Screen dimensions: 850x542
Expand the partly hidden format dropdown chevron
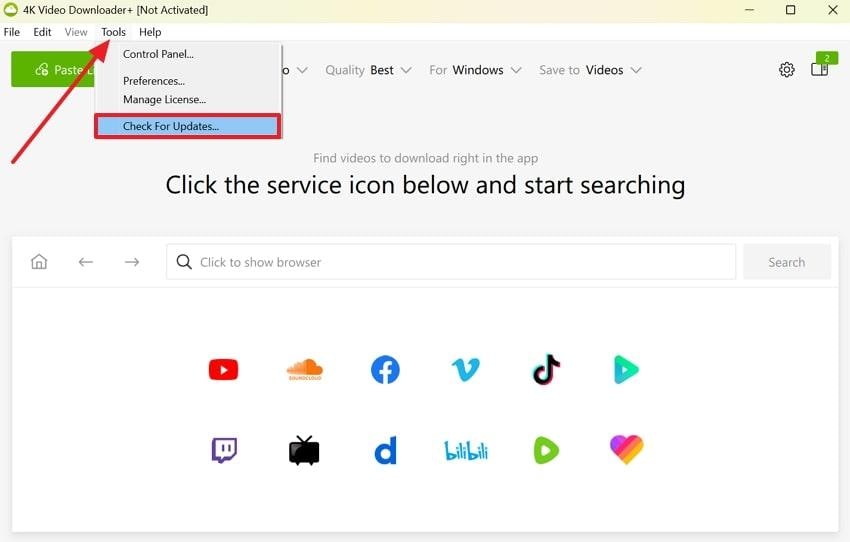(x=302, y=70)
